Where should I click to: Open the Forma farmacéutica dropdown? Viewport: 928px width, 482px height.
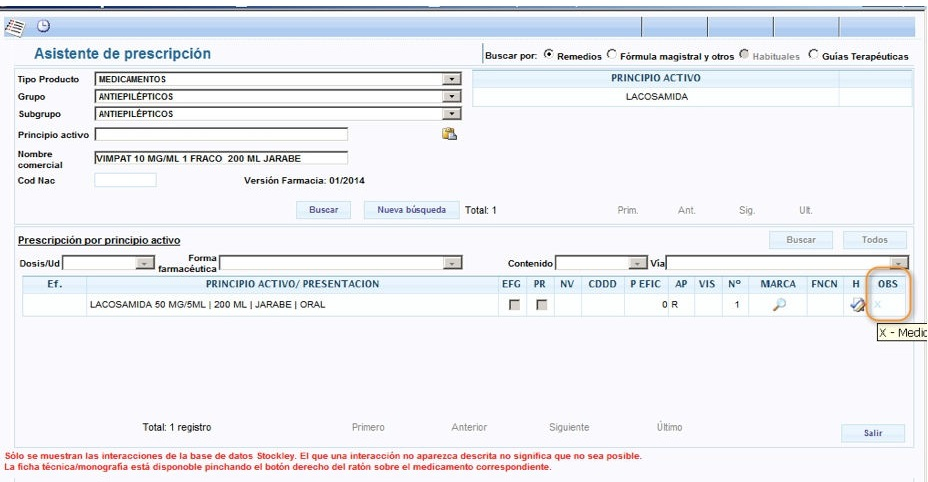(453, 263)
